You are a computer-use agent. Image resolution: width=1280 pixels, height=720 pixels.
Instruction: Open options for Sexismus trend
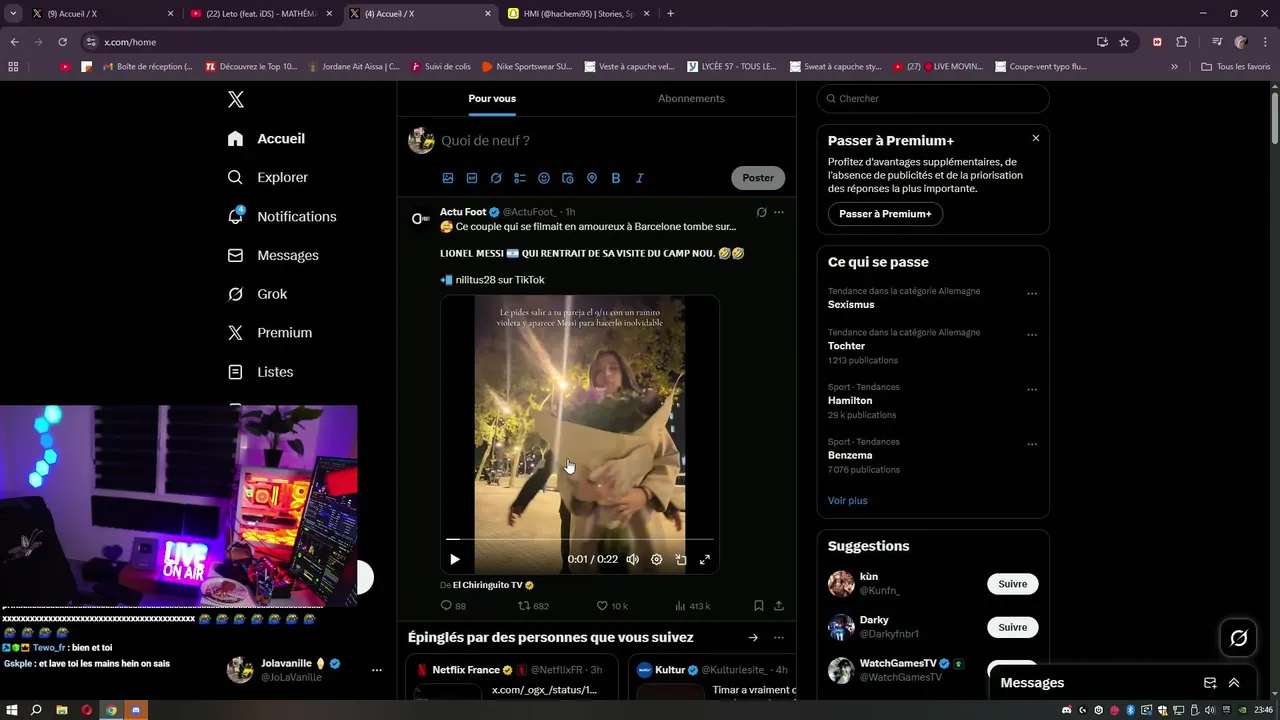click(1032, 294)
